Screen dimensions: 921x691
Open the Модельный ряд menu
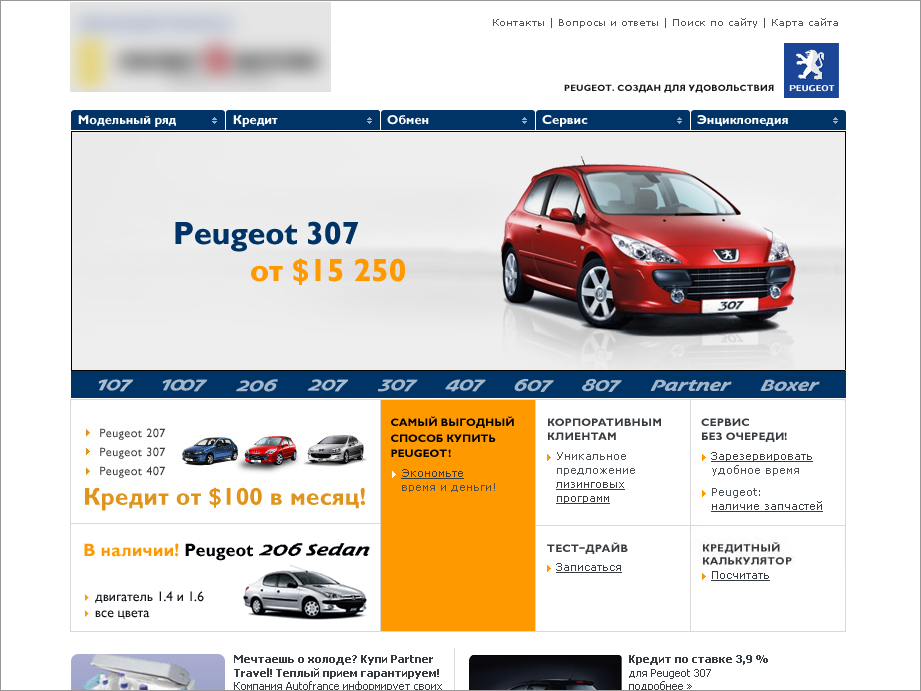tap(147, 120)
